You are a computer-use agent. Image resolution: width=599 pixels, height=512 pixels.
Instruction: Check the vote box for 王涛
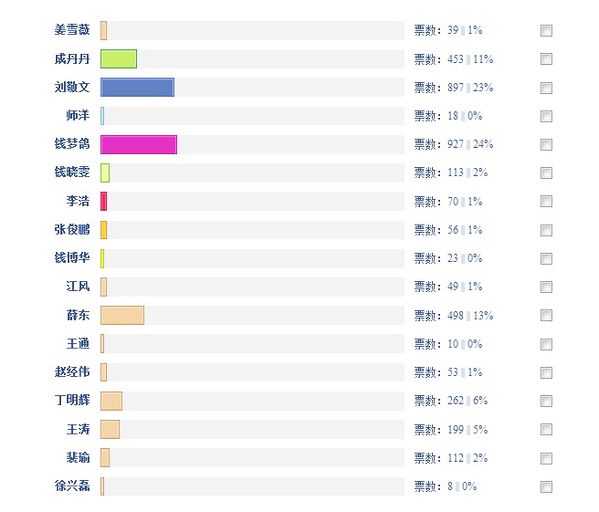point(546,429)
